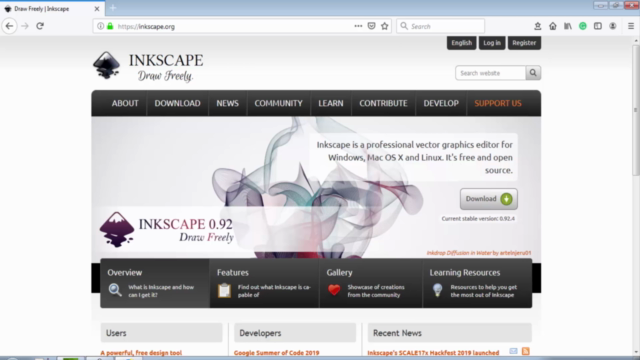Open the COMMUNITY menu
The width and height of the screenshot is (640, 360).
click(278, 103)
